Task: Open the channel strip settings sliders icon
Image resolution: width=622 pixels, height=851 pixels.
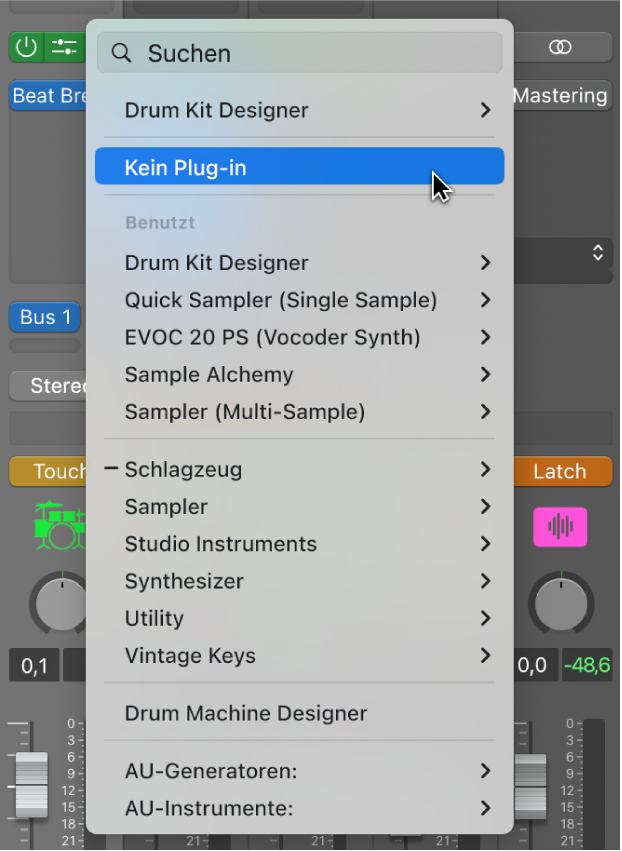Action: 63,47
